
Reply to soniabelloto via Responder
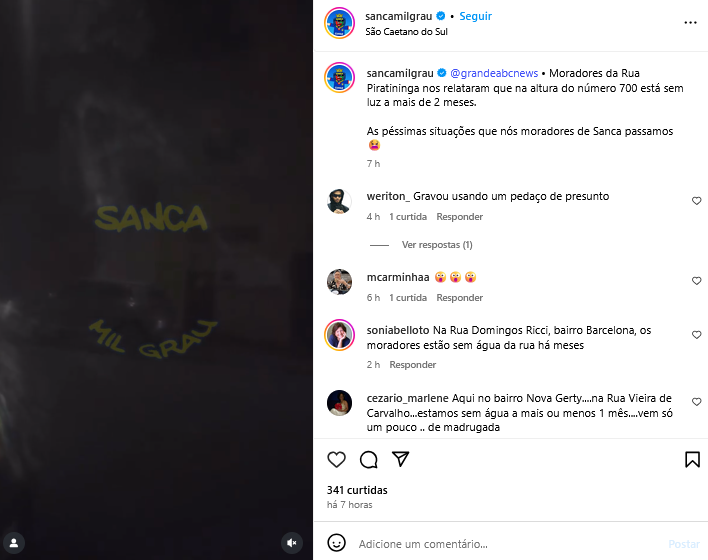pyautogui.click(x=413, y=364)
